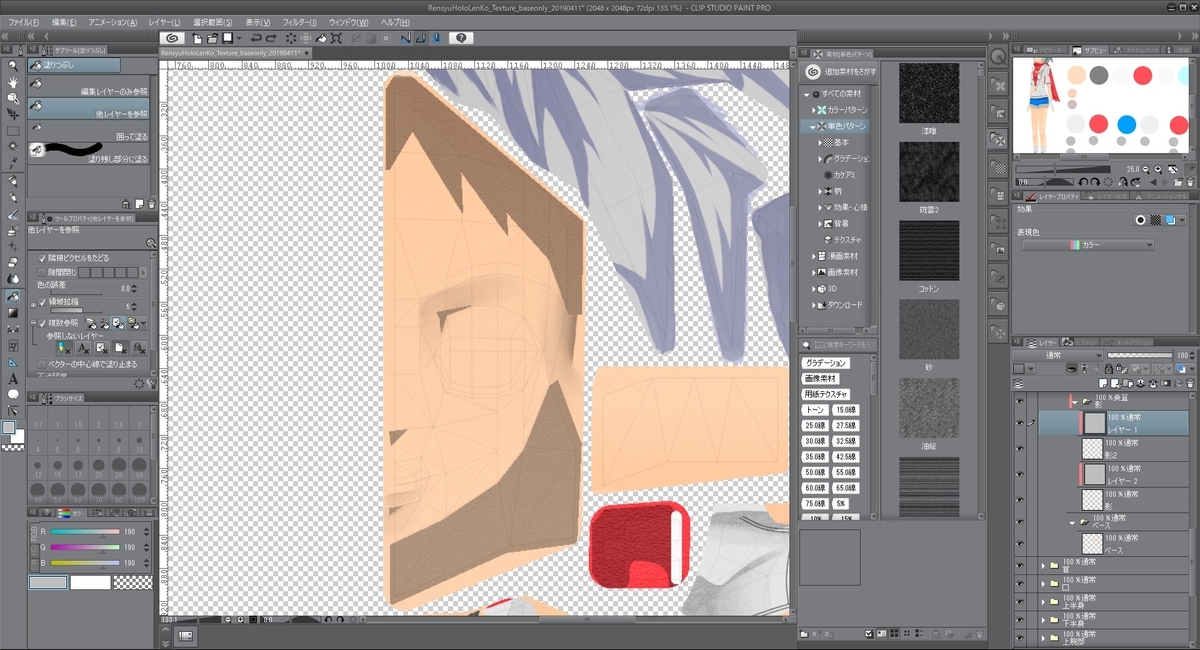The width and height of the screenshot is (1200, 650).
Task: Select the rectangle Selection area tool
Action: [12, 131]
